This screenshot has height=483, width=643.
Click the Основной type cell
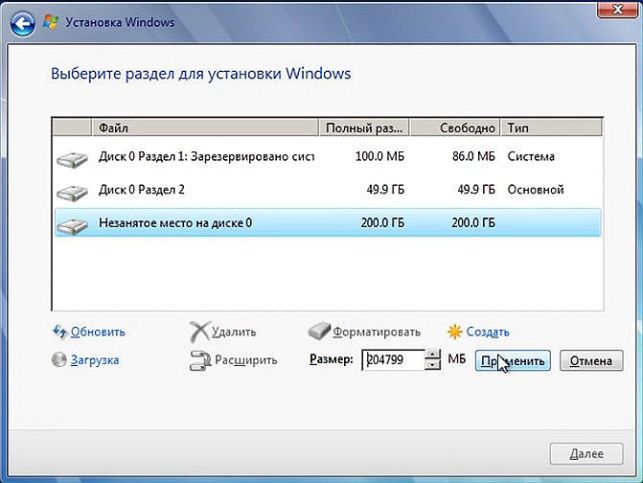(536, 190)
